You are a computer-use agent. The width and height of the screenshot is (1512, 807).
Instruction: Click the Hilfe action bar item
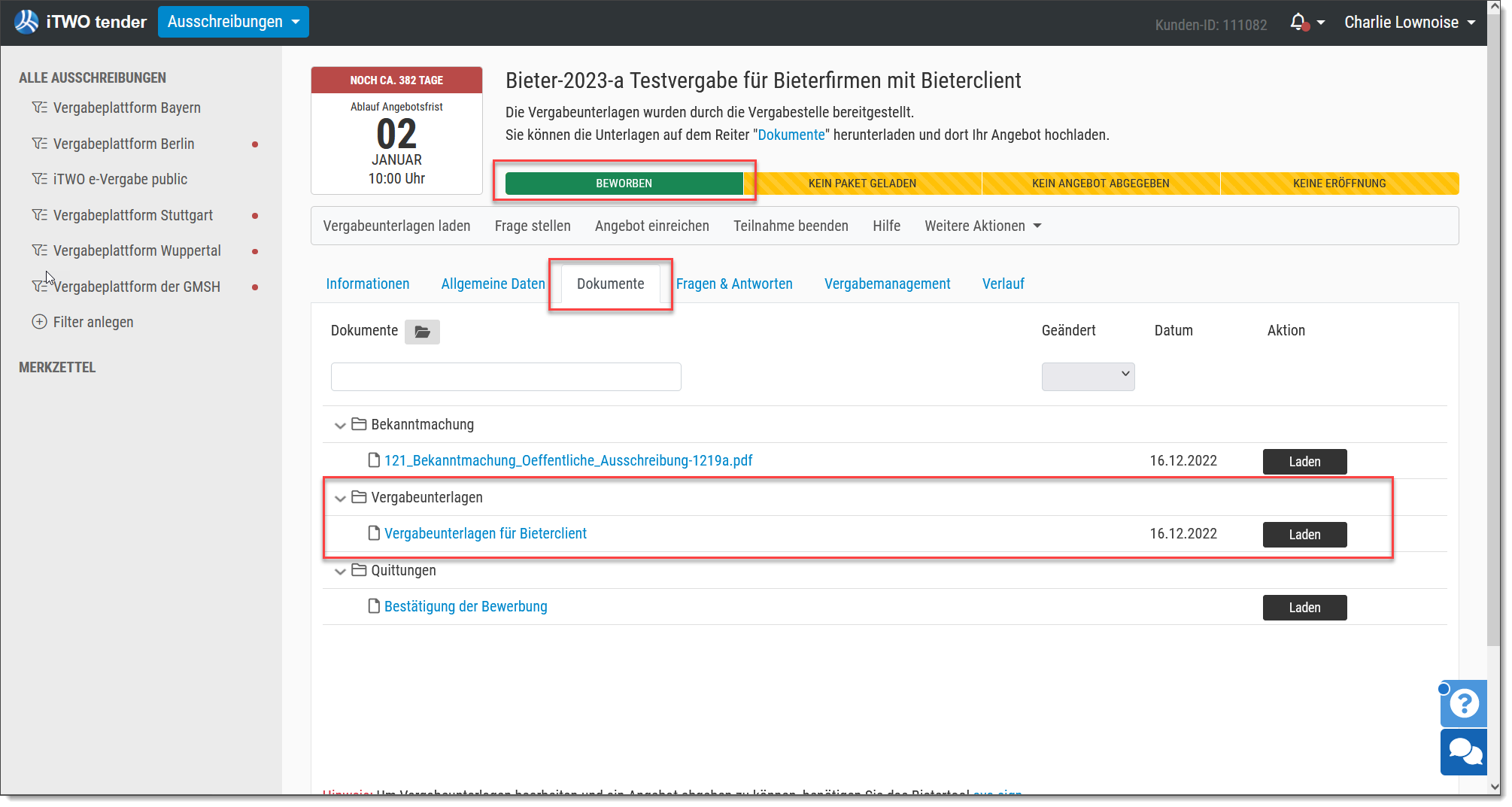886,226
